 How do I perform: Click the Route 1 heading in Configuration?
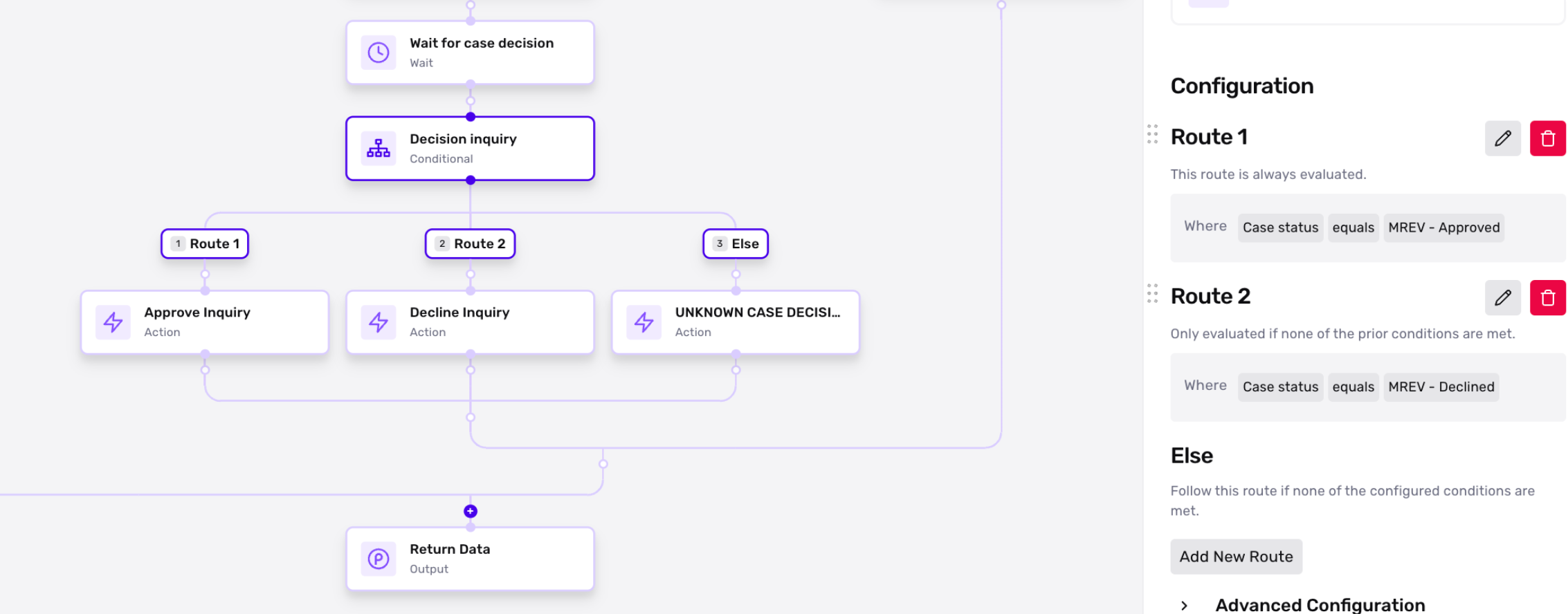coord(1209,137)
